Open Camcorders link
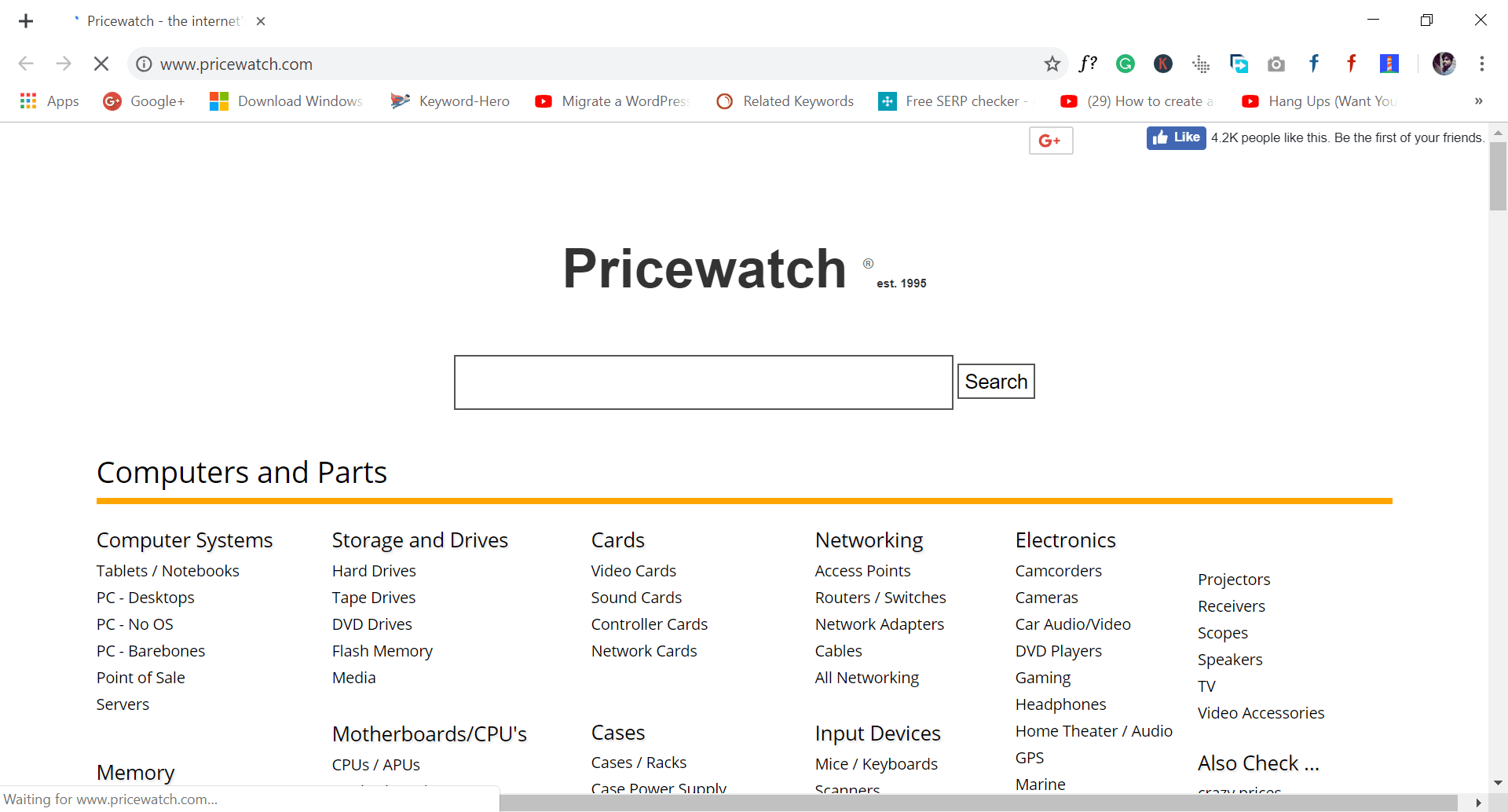This screenshot has height=812, width=1508. (x=1059, y=571)
